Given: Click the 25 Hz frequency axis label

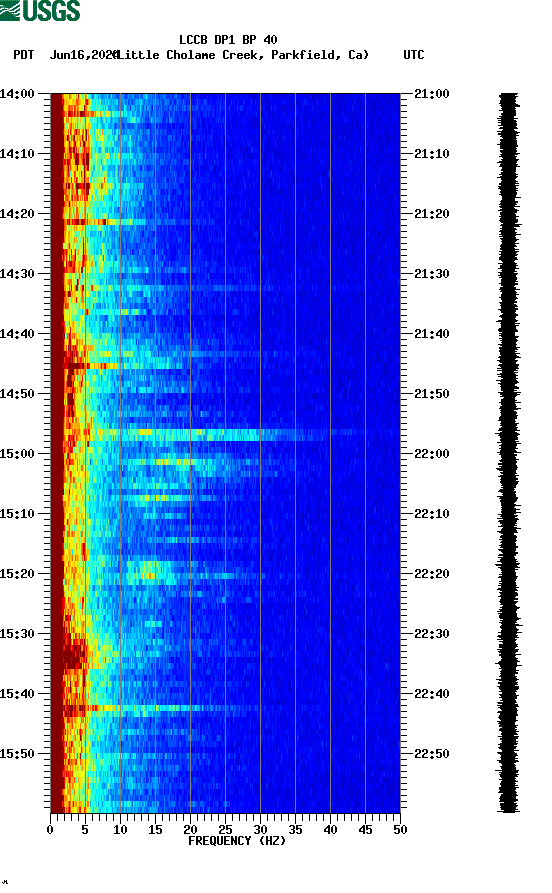Looking at the screenshot, I should (x=225, y=830).
